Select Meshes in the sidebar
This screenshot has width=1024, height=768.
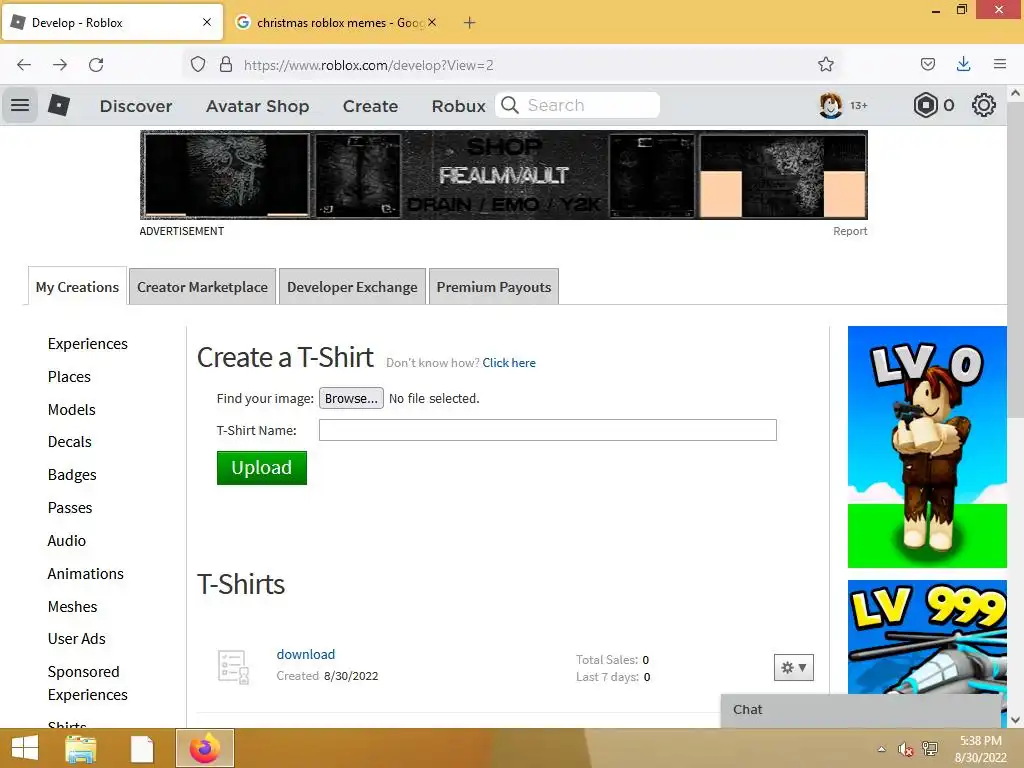72,607
